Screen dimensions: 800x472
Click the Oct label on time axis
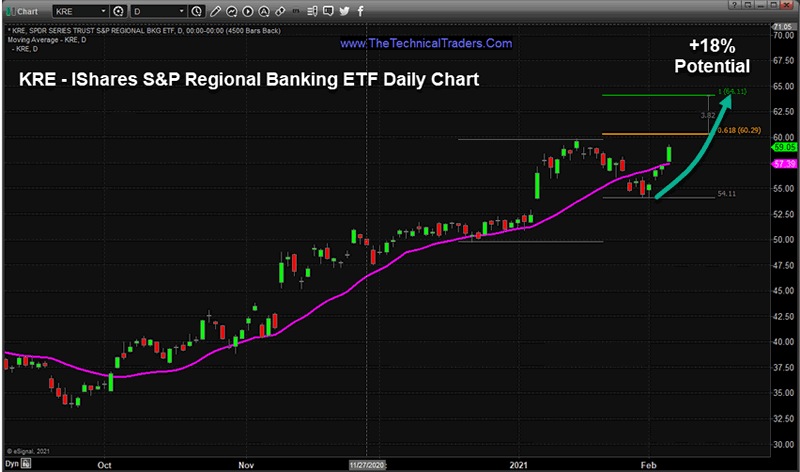[105, 465]
